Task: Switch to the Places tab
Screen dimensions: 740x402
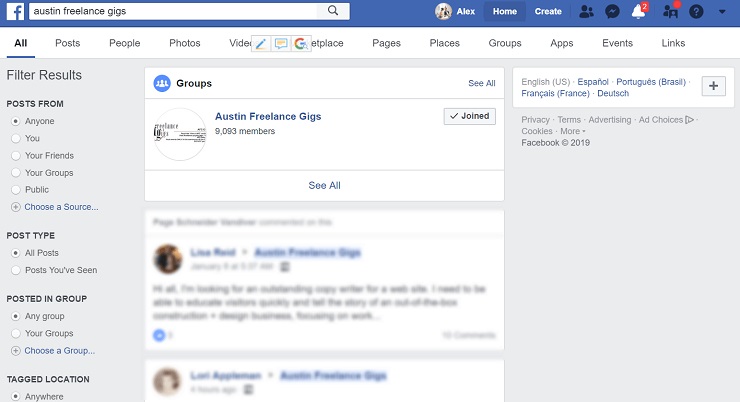Action: tap(444, 43)
